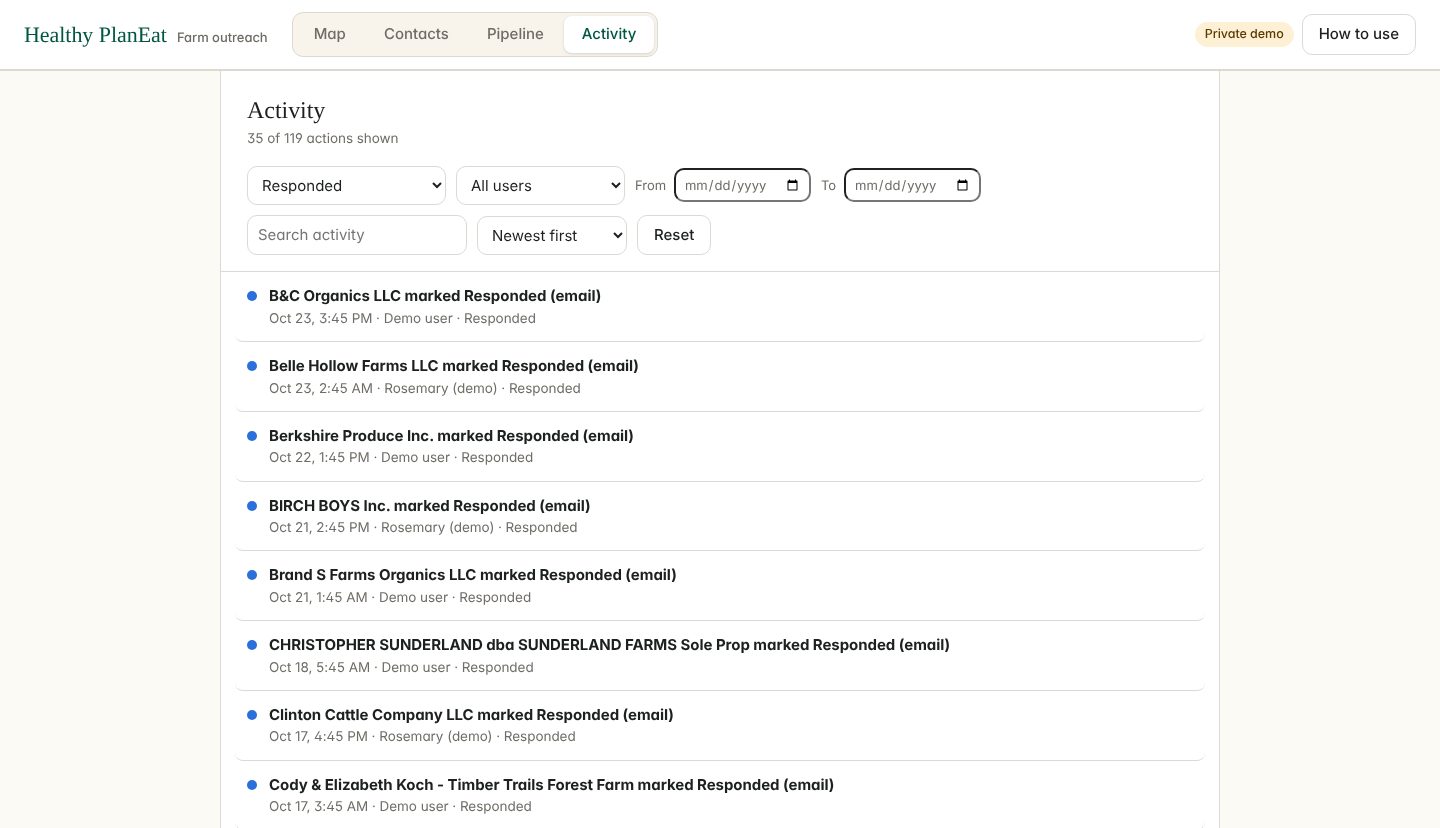
Task: Click the blue dot beside Belle Hollow Farms
Action: click(252, 366)
